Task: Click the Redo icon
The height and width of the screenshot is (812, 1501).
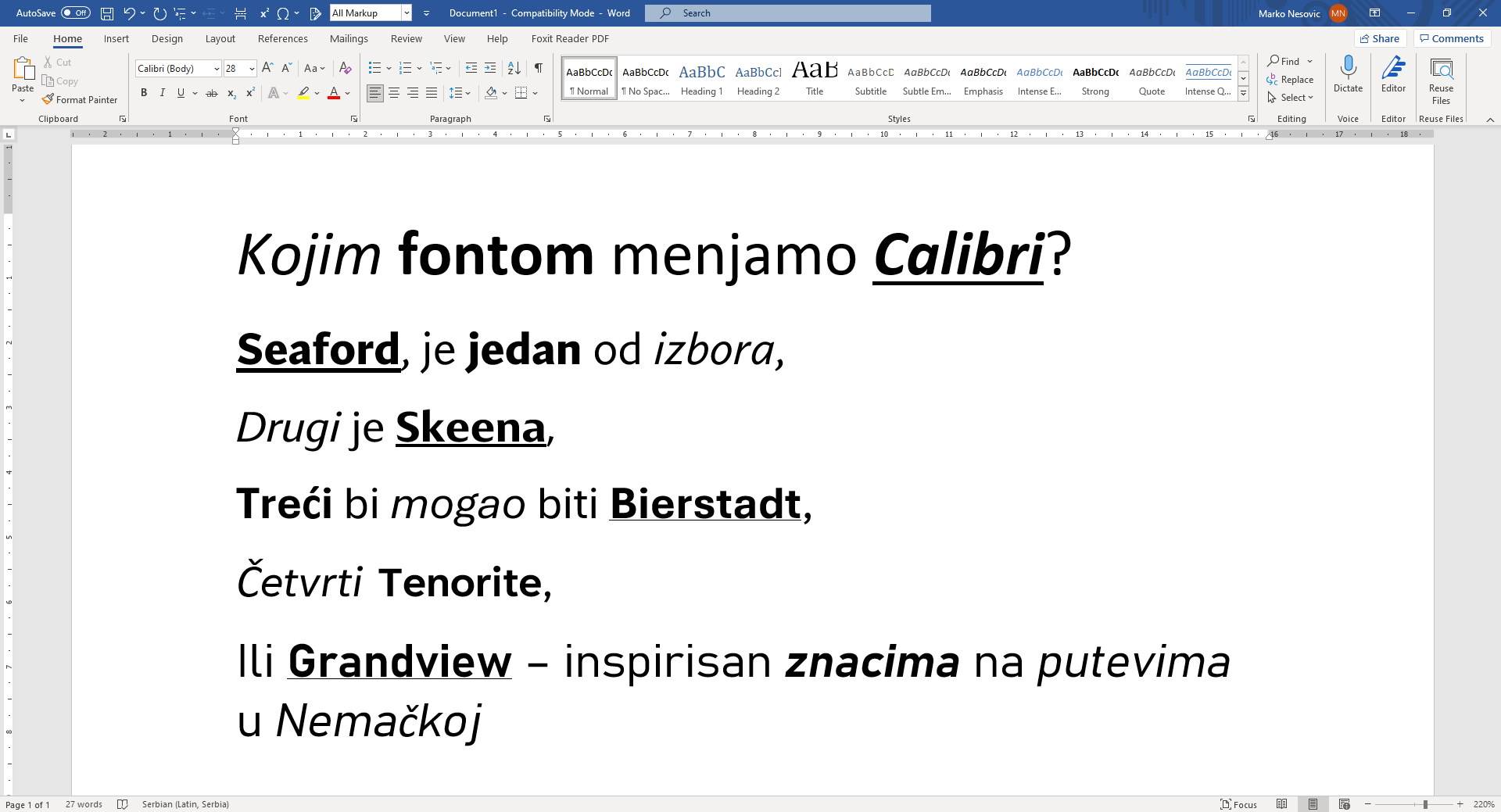Action: [159, 13]
